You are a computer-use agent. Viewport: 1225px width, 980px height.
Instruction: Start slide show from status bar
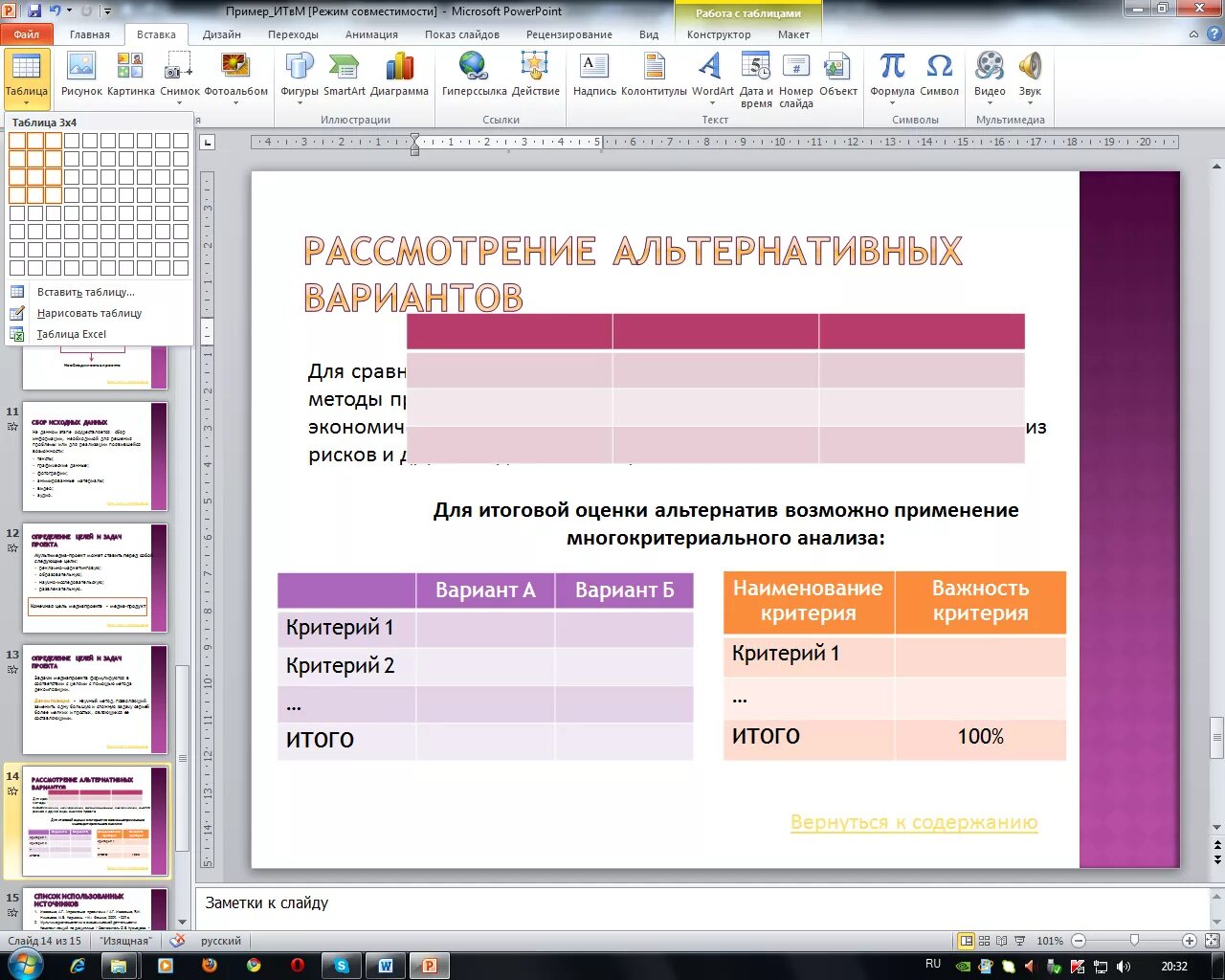(1019, 941)
